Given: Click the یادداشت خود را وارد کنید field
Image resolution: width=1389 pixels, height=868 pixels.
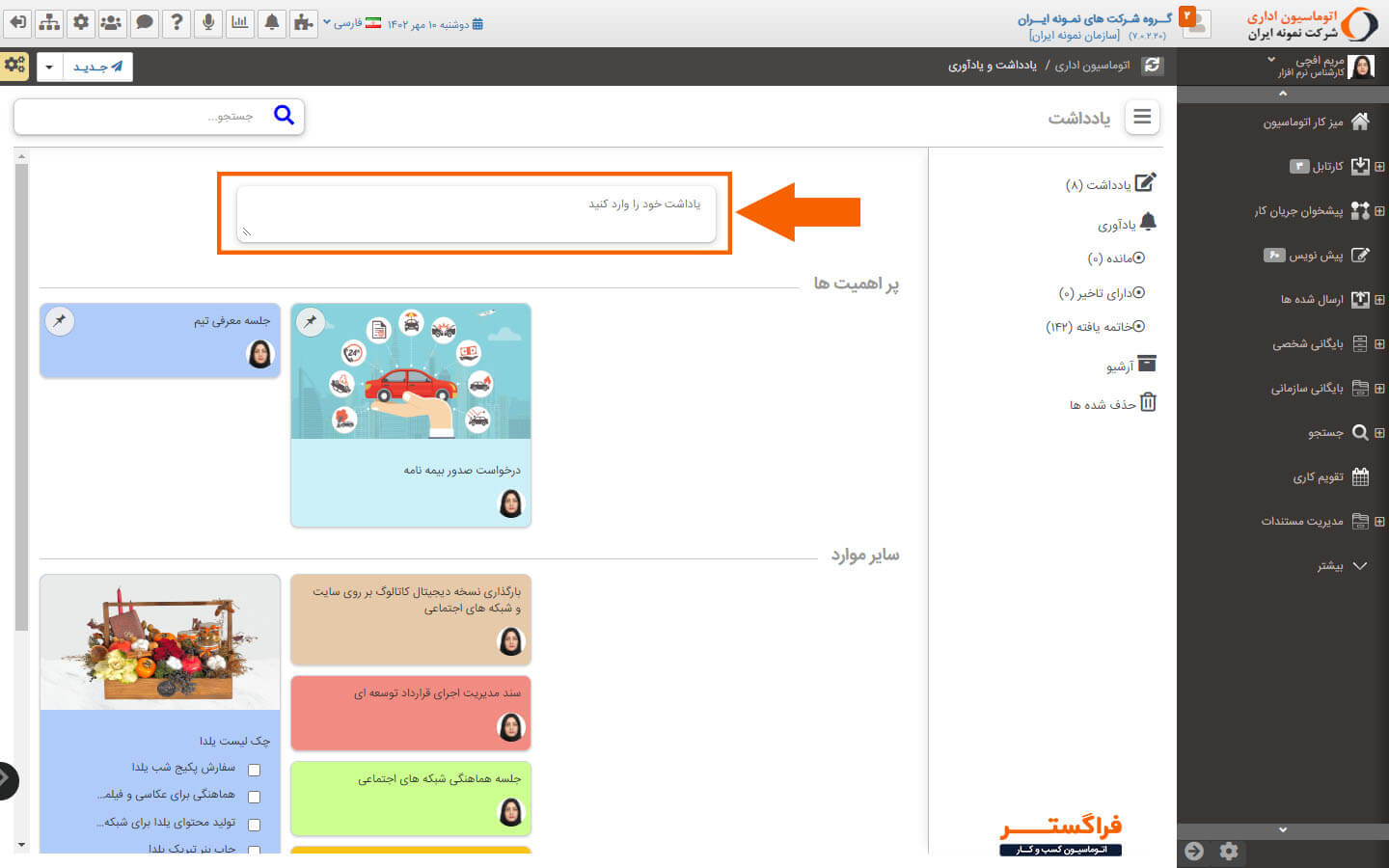Looking at the screenshot, I should point(477,213).
